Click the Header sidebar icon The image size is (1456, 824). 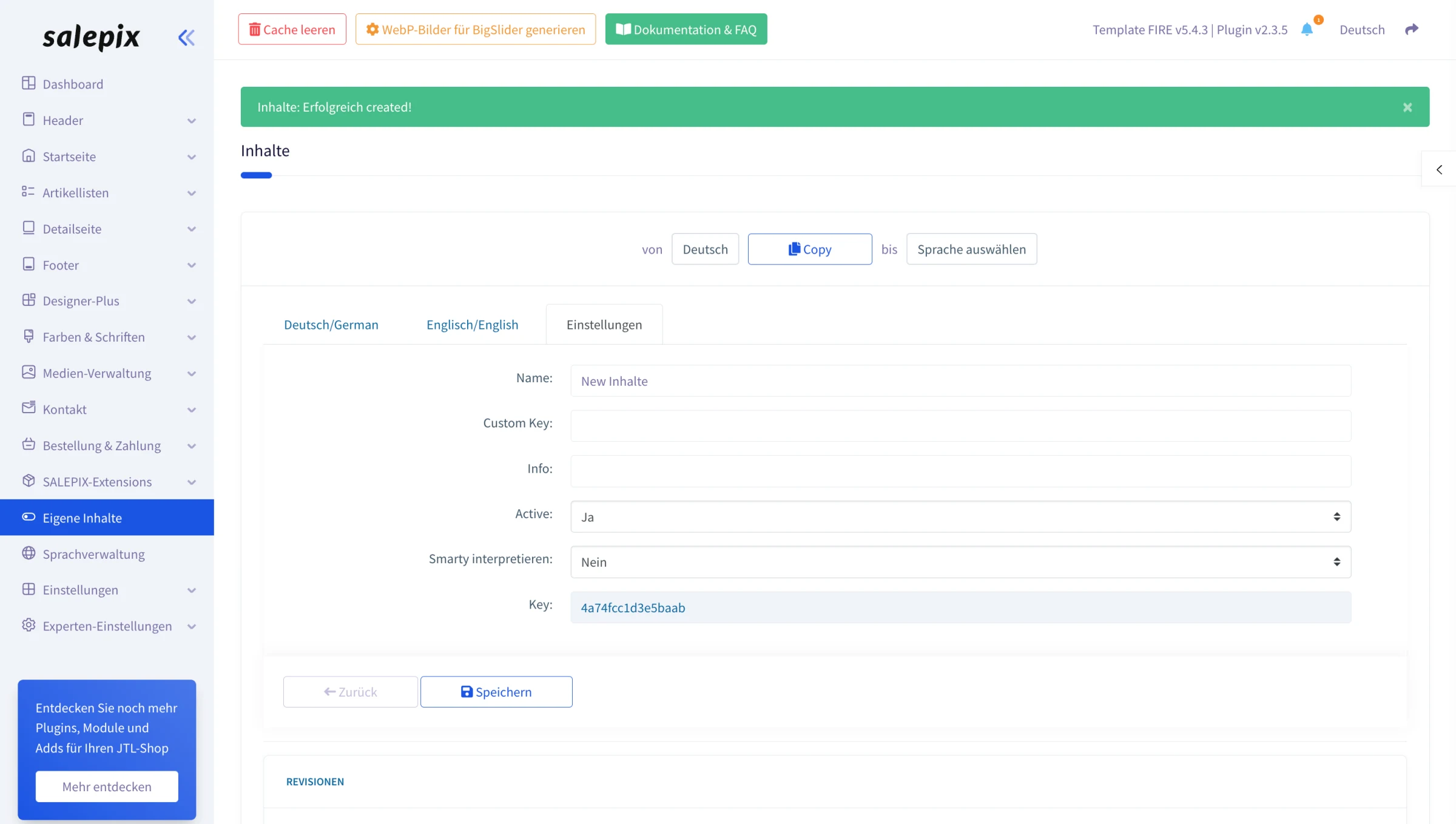(29, 120)
